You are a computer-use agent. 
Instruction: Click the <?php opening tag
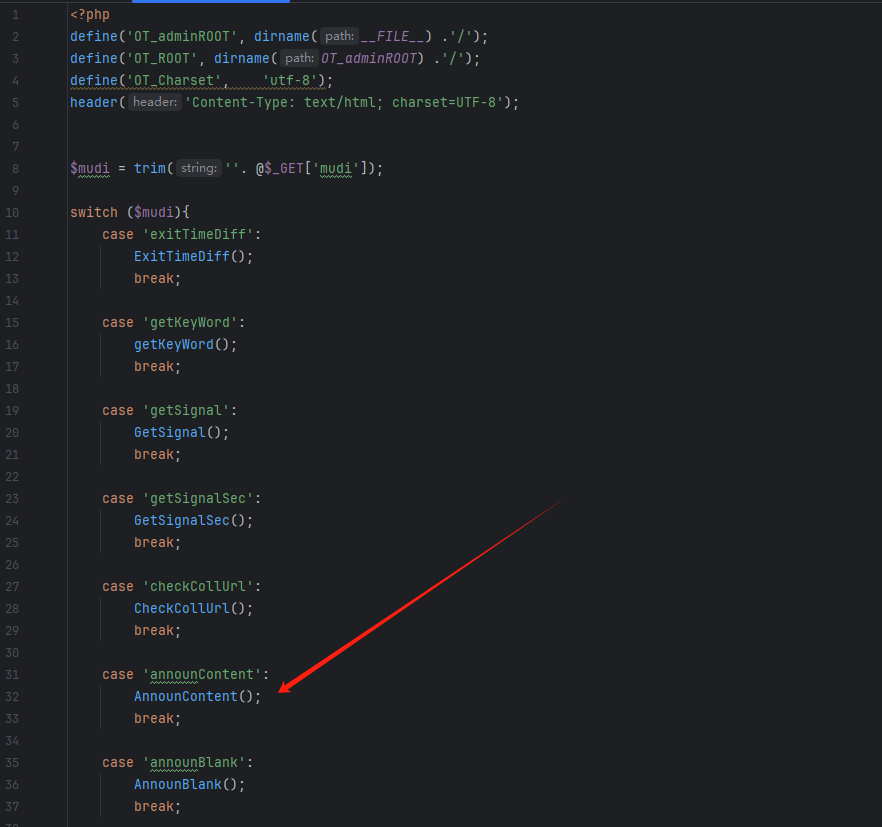pos(90,15)
